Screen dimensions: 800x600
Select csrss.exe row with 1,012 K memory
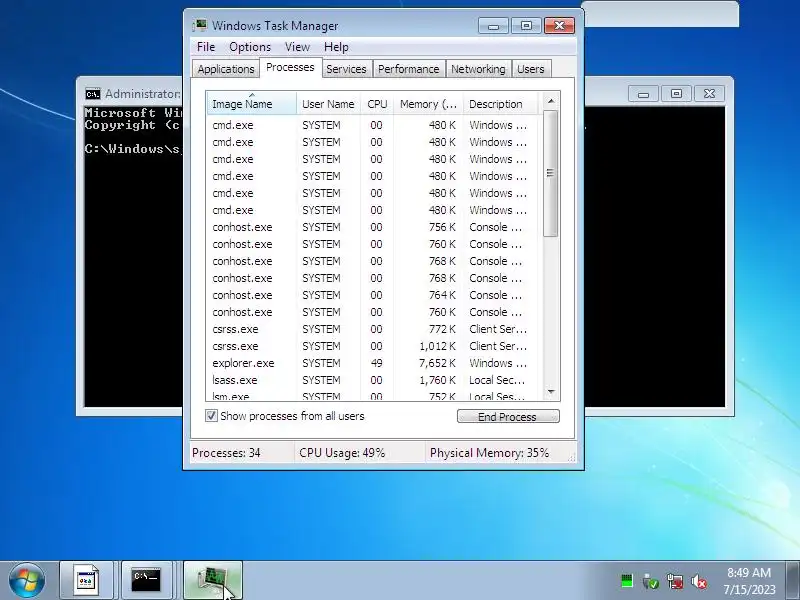click(374, 346)
